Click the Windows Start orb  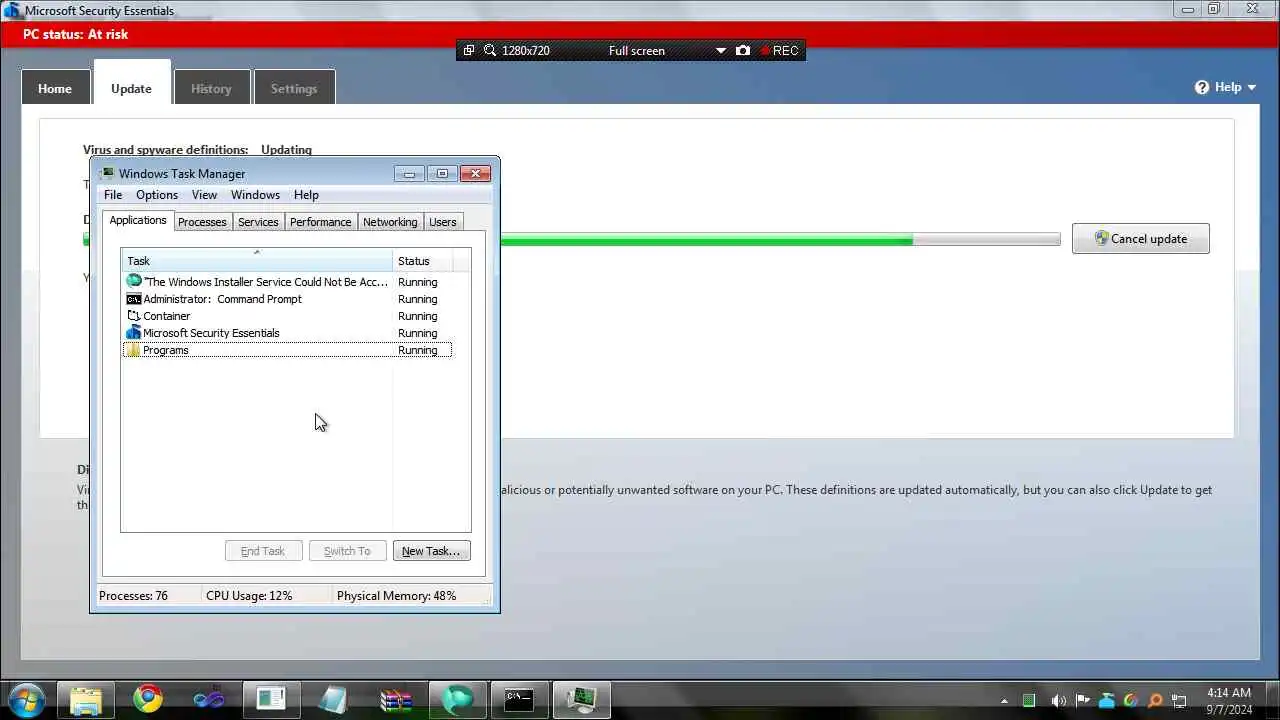[x=26, y=698]
